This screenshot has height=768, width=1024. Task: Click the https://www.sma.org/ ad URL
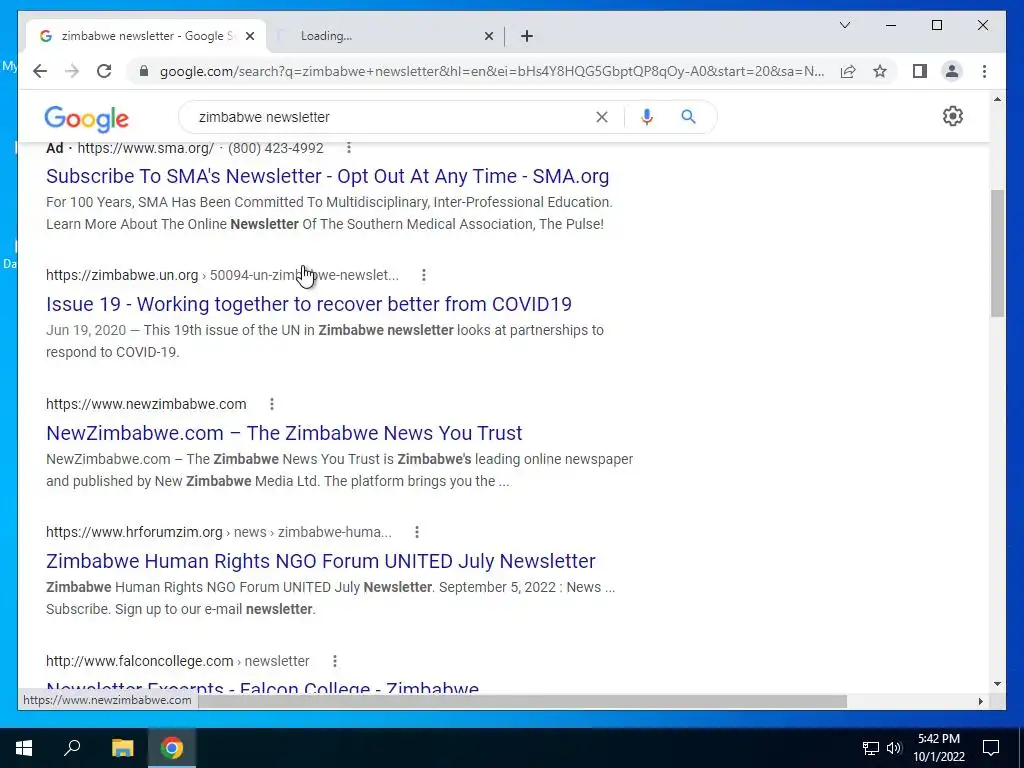click(146, 148)
